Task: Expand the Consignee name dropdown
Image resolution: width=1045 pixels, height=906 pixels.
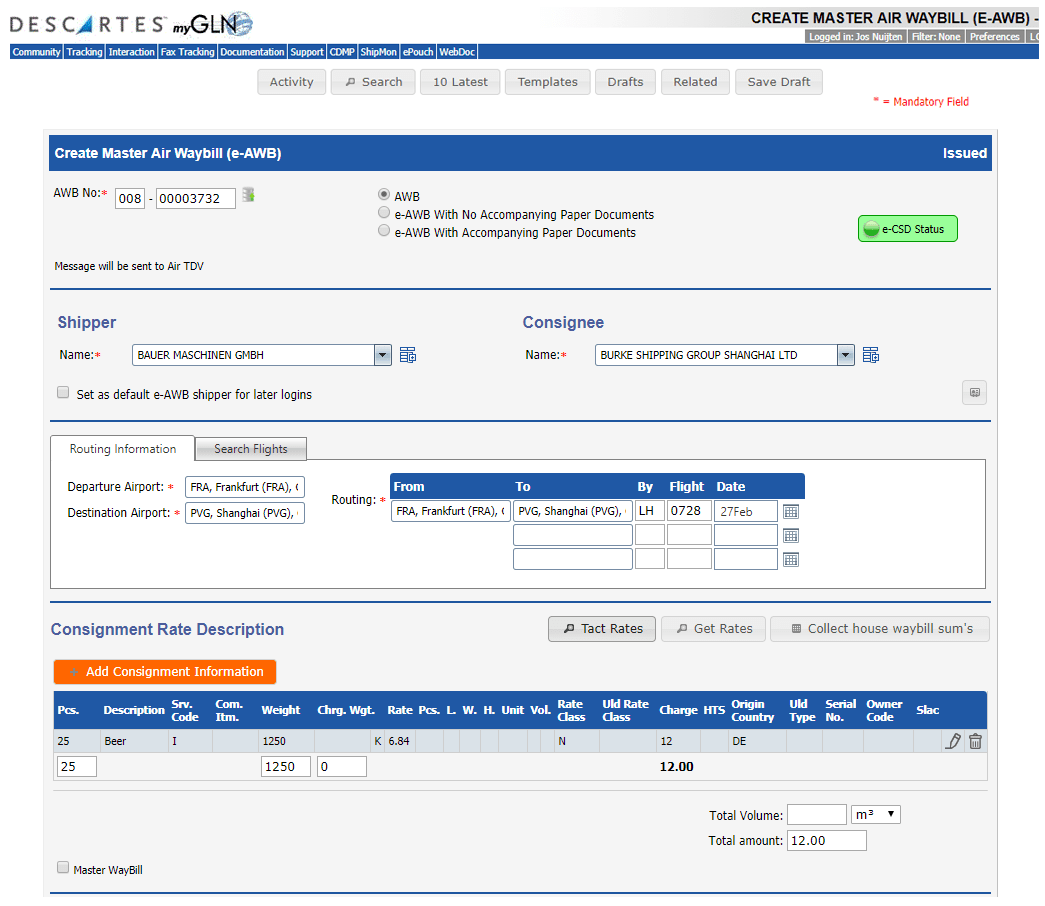Action: pos(846,355)
